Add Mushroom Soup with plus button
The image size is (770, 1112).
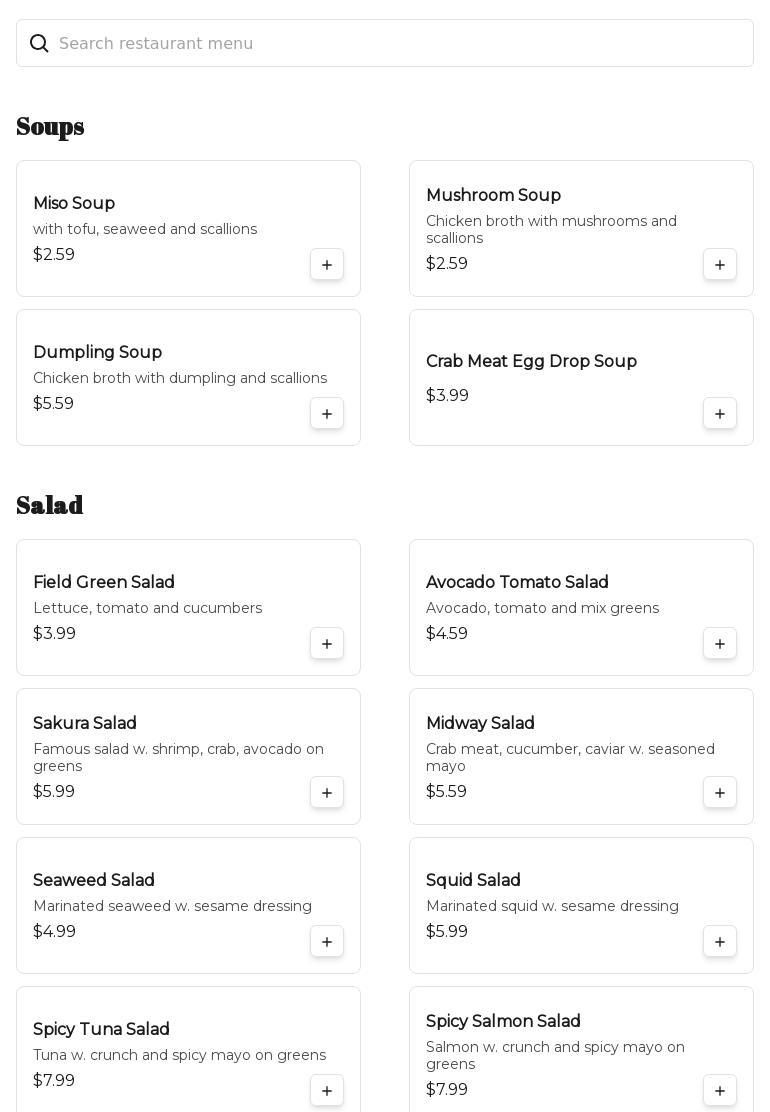pyautogui.click(x=720, y=265)
